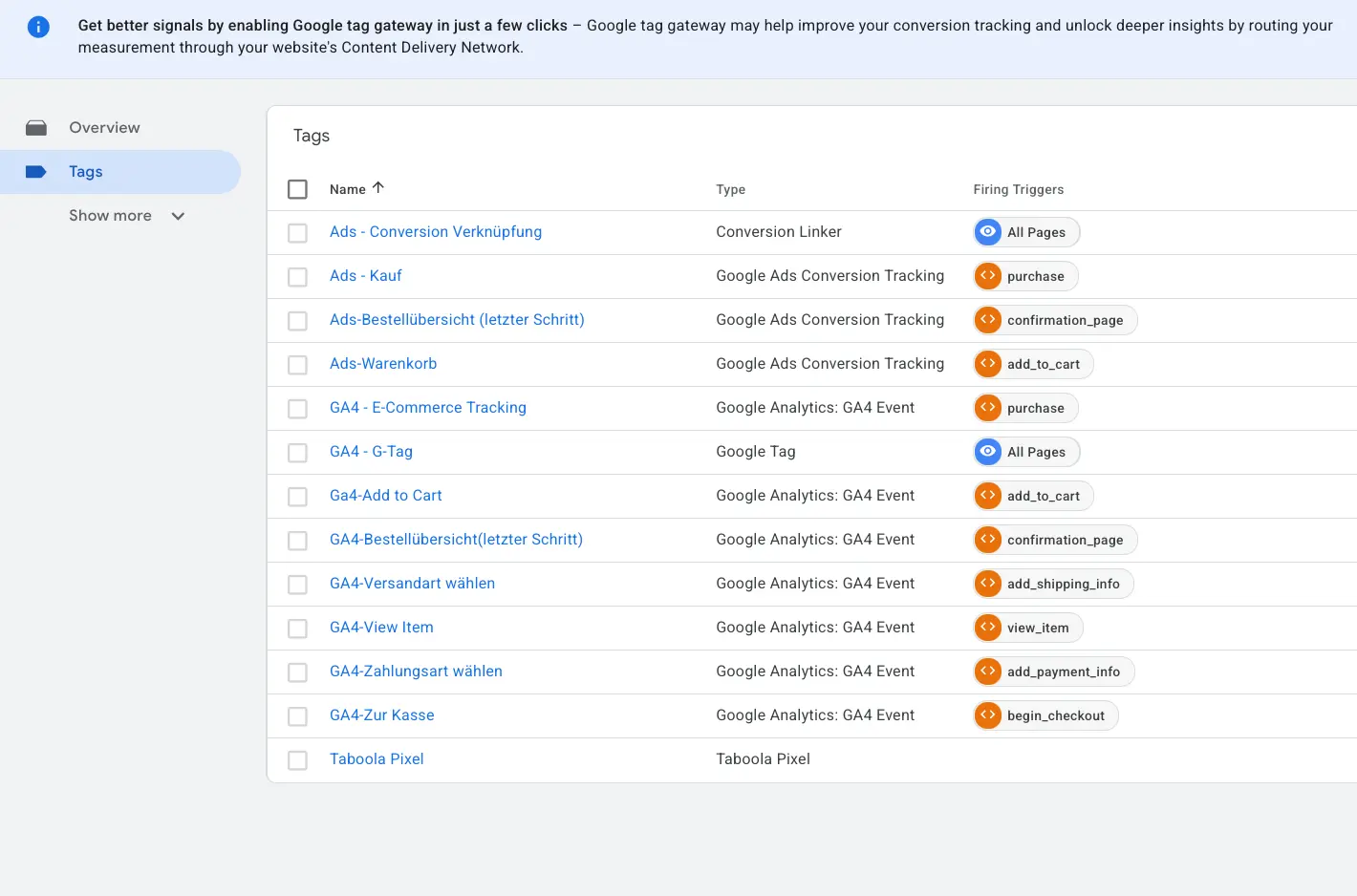Check the GA4-Zur Kasse checkbox
Viewport: 1357px width, 896px height.
298,716
